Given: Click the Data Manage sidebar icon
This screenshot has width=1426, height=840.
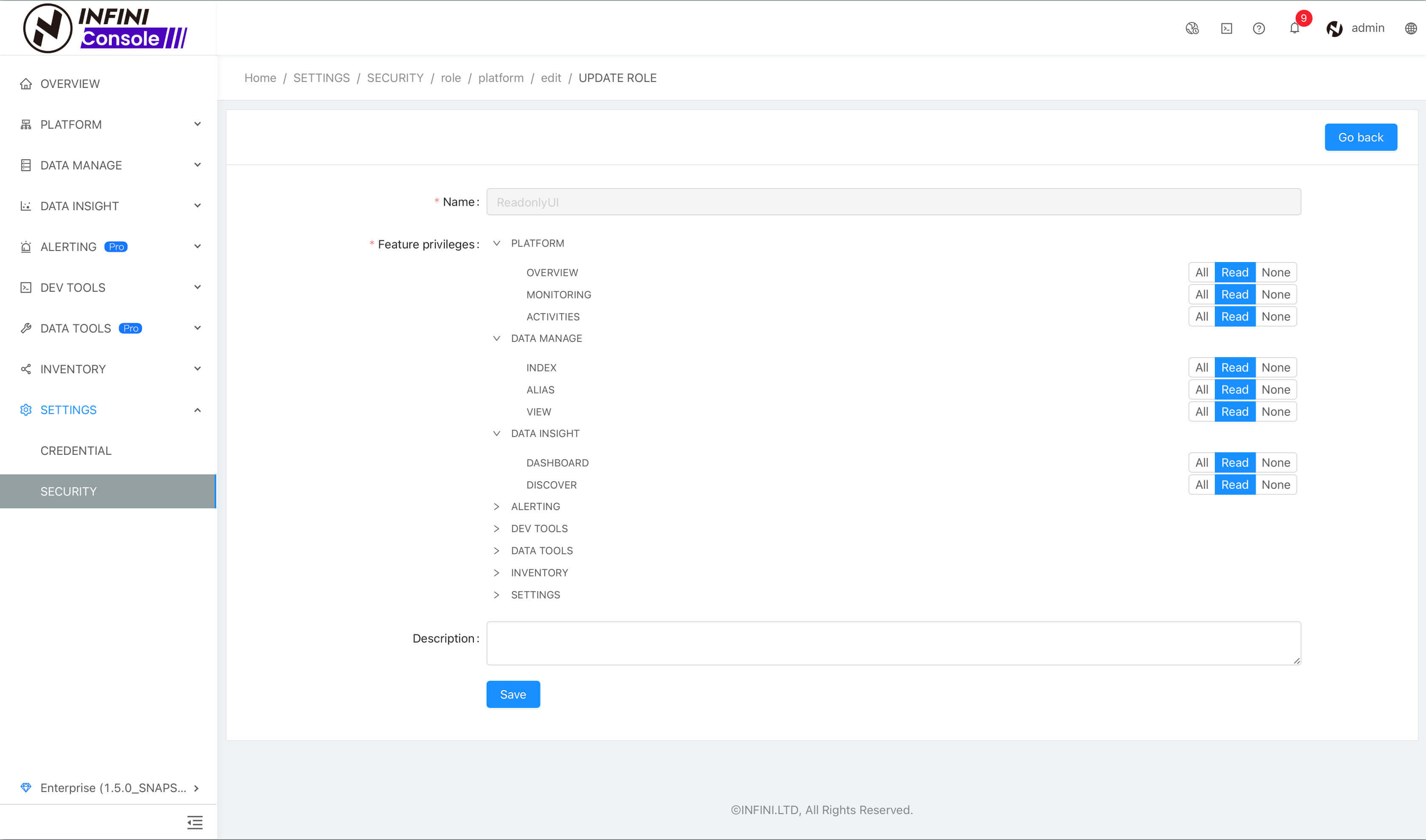Looking at the screenshot, I should tap(26, 165).
